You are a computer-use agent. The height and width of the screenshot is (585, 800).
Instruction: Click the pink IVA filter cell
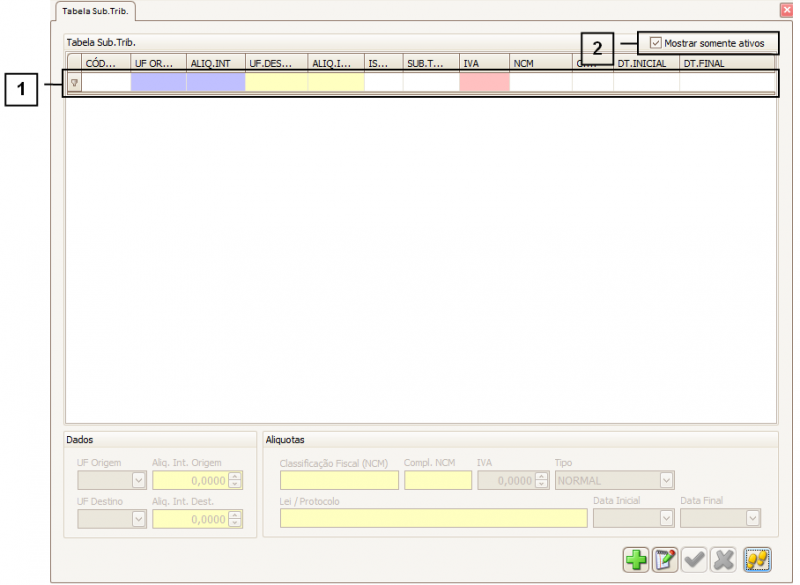pos(484,83)
